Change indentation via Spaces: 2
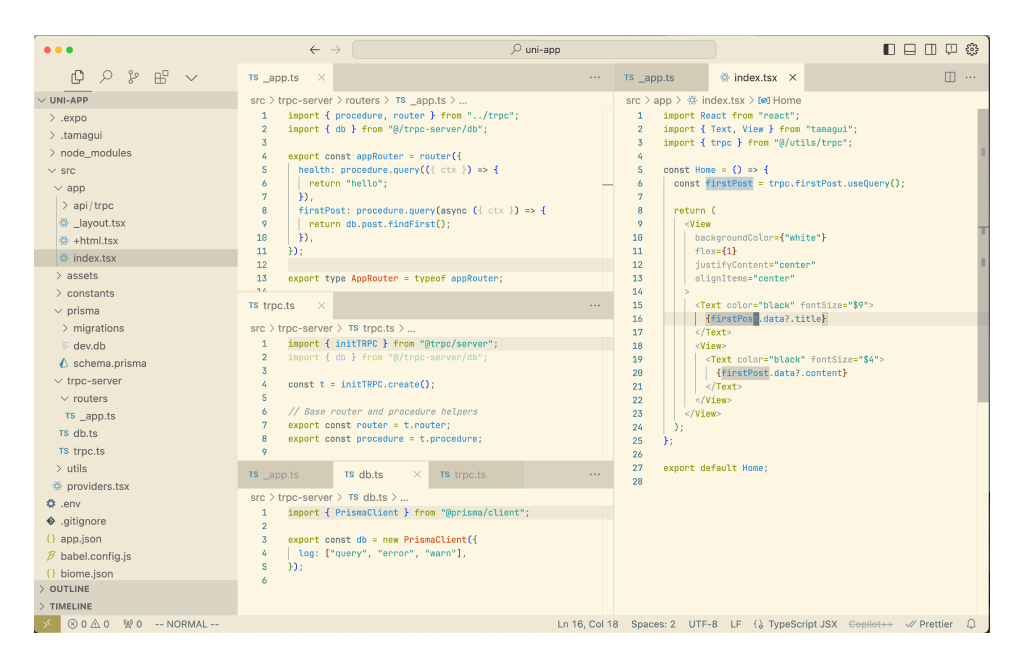Screen dimensions: 1024x668 [653, 624]
